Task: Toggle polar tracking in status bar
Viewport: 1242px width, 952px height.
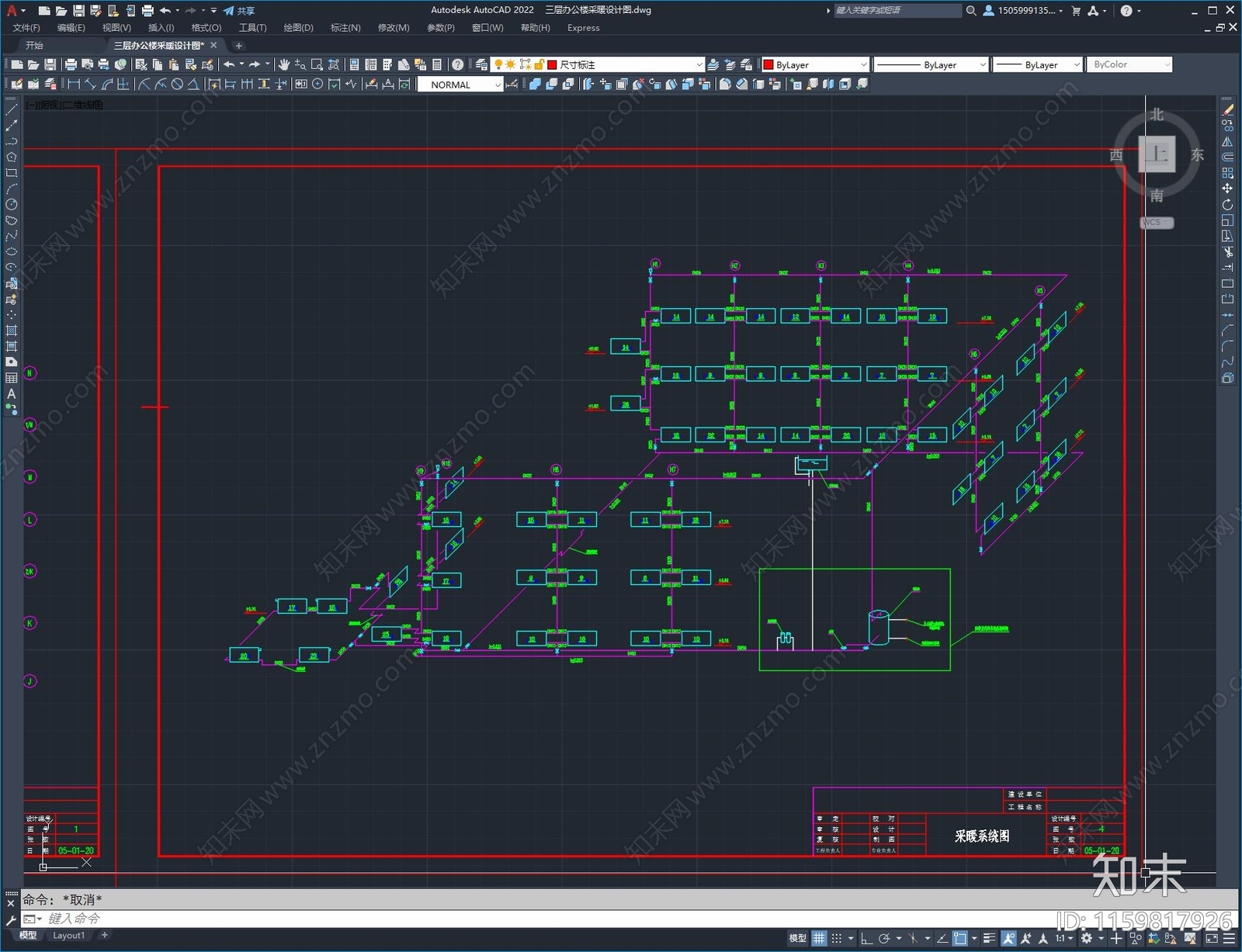Action: (884, 938)
